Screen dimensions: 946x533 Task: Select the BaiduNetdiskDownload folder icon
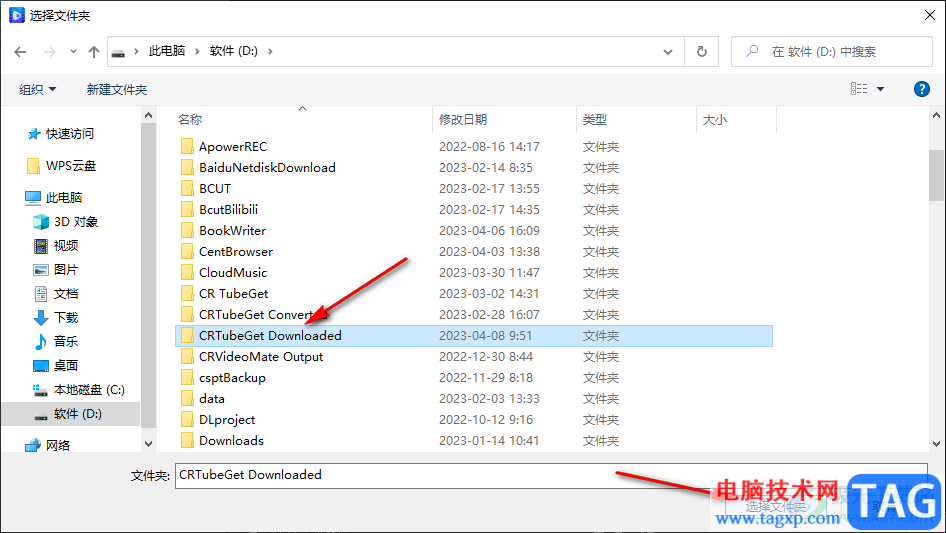coord(187,168)
